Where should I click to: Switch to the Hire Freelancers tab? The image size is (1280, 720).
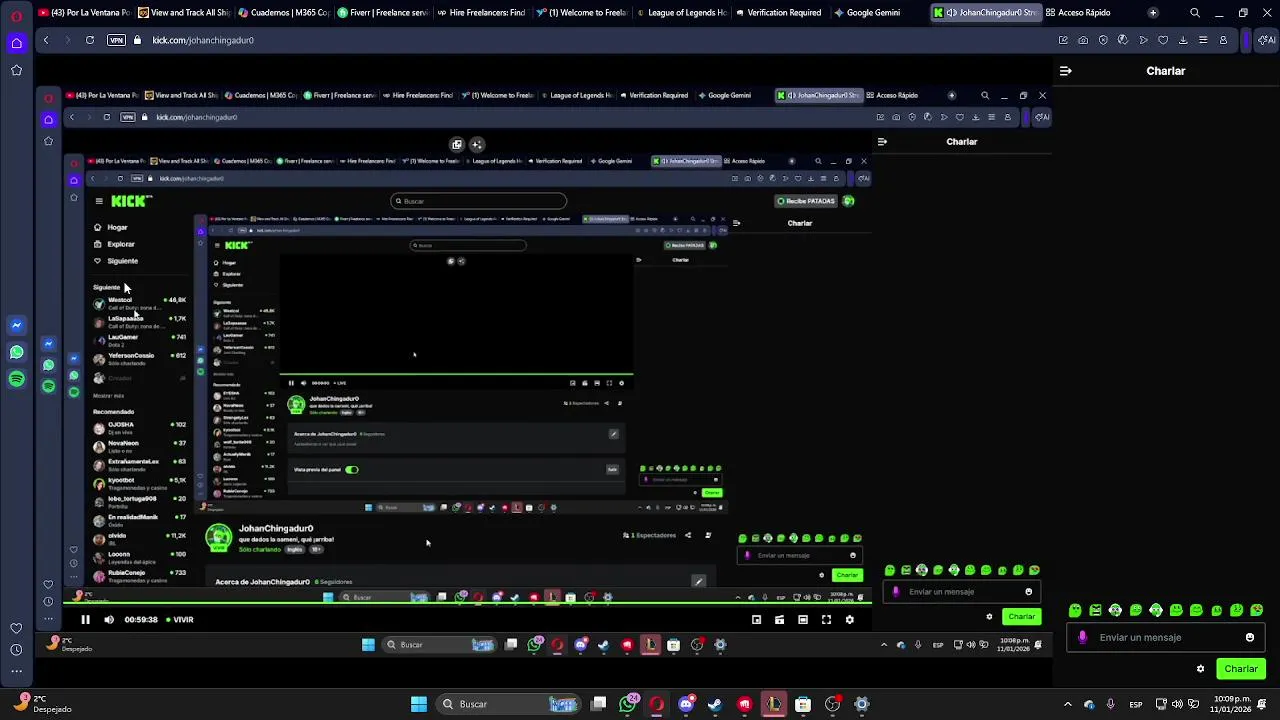point(483,13)
